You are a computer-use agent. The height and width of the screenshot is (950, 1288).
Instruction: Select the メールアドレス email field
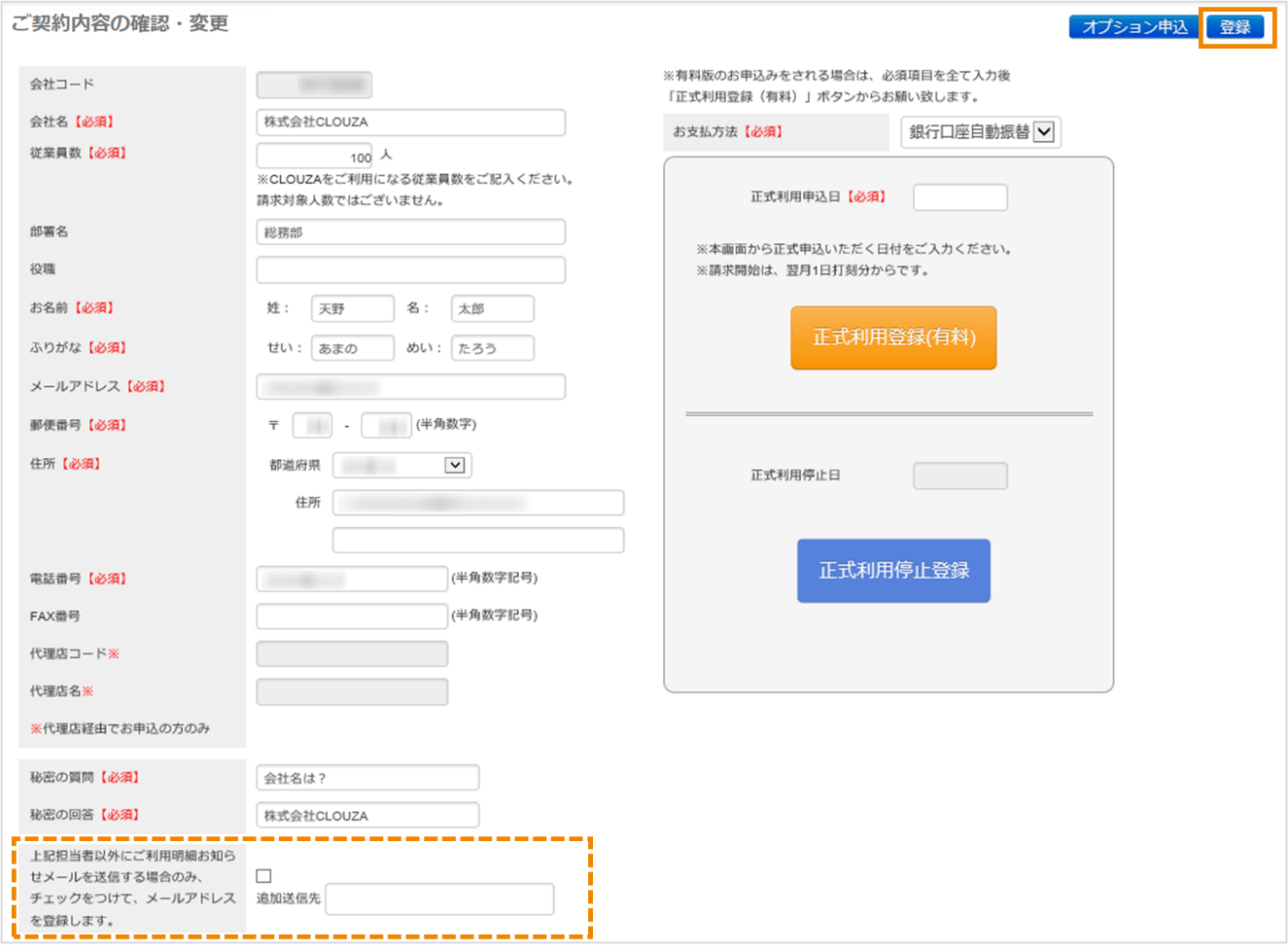pyautogui.click(x=410, y=386)
